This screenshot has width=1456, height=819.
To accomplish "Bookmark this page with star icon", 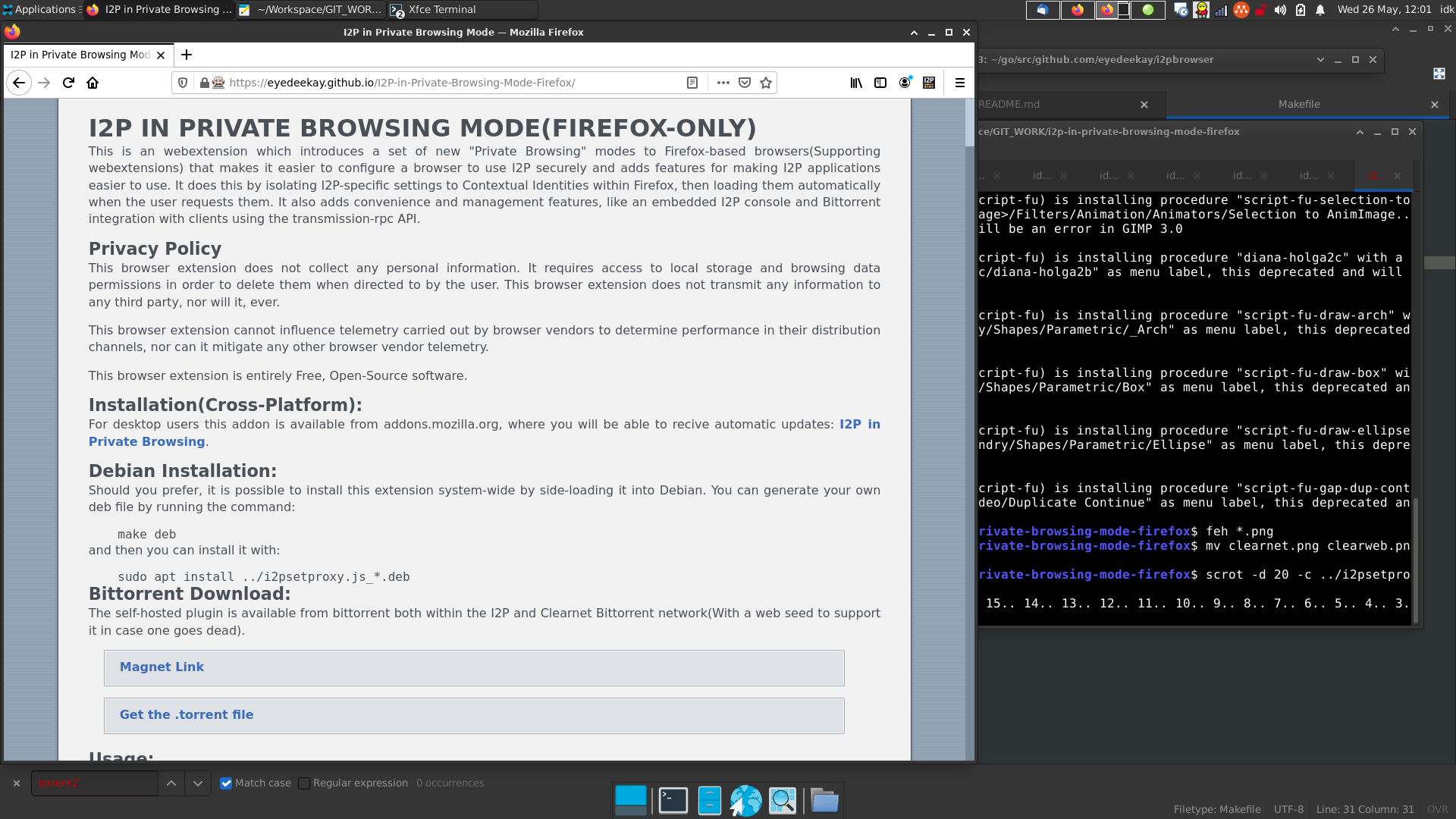I will (766, 83).
